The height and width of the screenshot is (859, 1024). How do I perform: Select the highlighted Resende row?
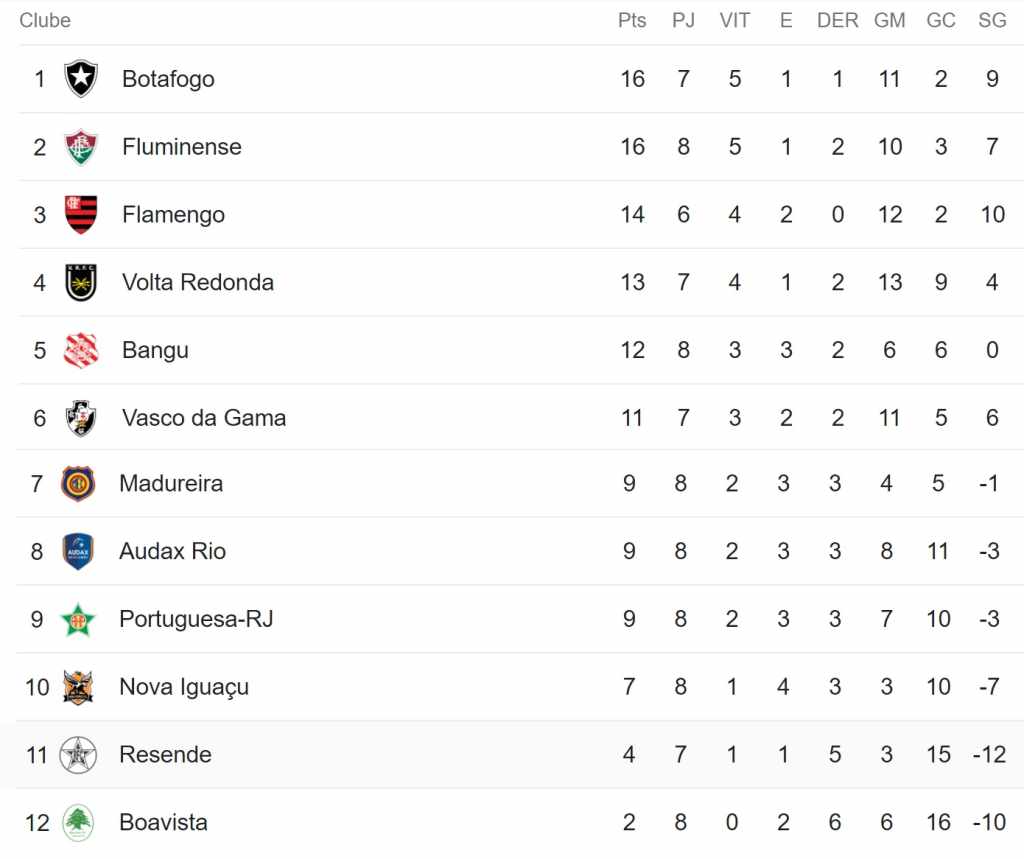click(x=512, y=754)
